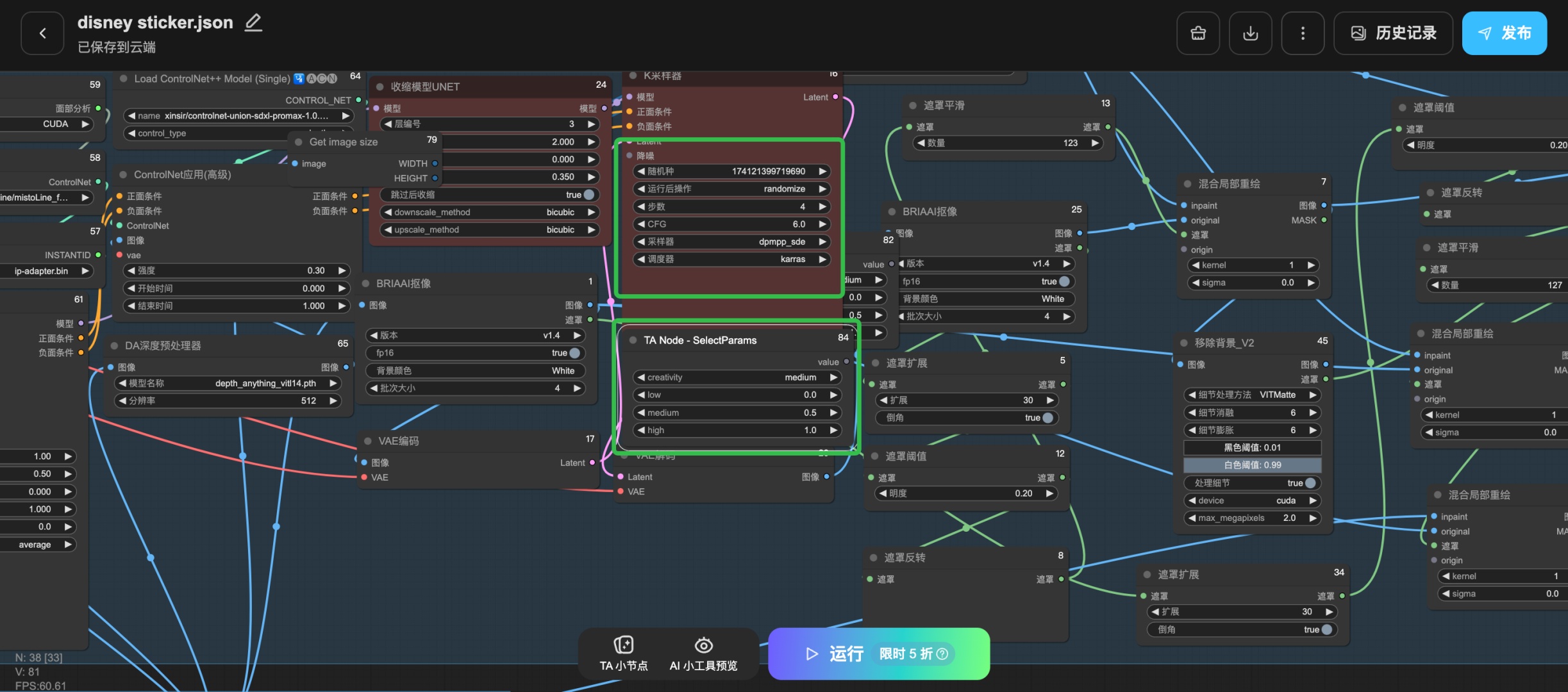Adjust the 白色阈值 0.99 slider
Viewport: 1568px width, 692px height.
click(x=1251, y=465)
